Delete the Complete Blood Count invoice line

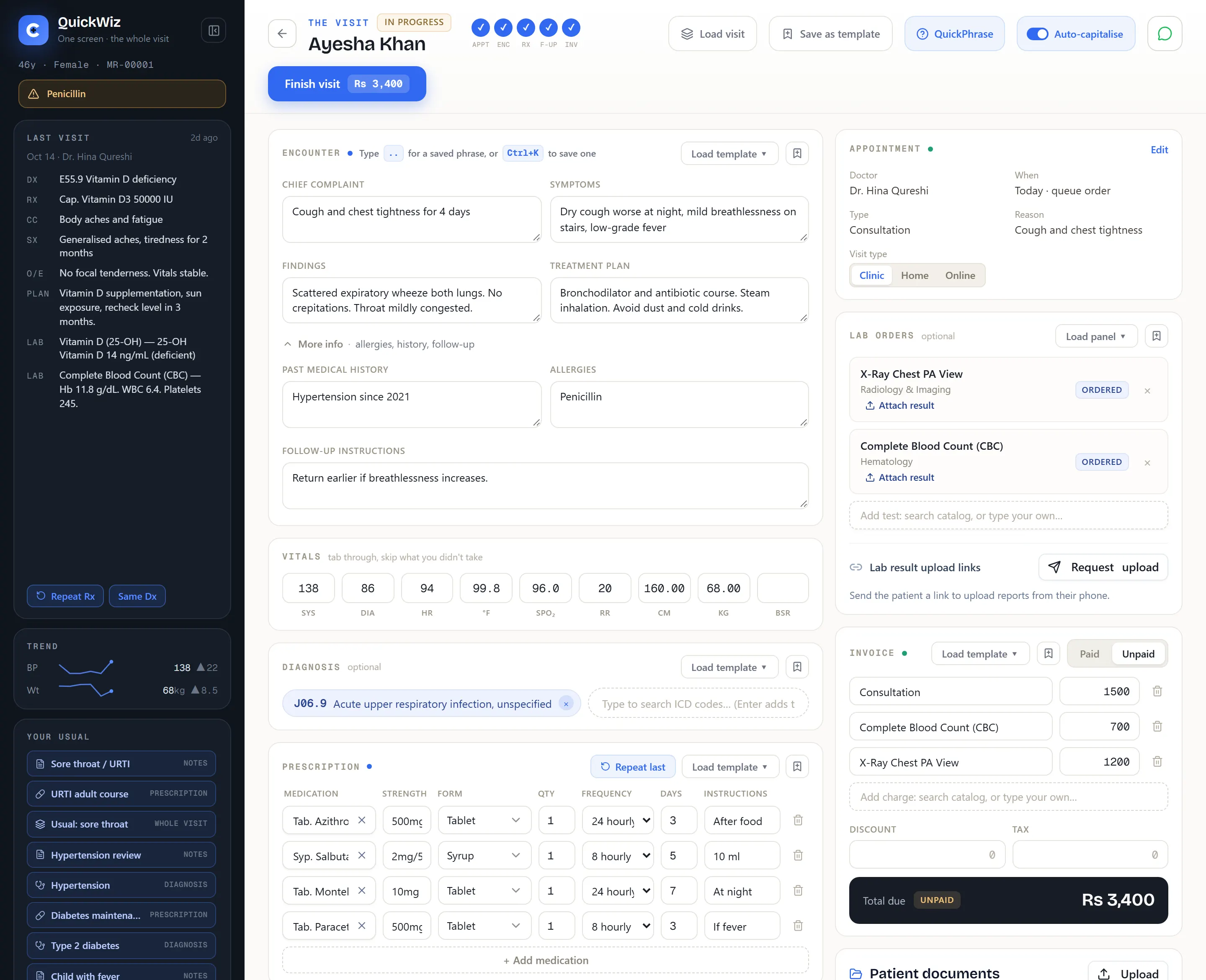click(x=1157, y=726)
